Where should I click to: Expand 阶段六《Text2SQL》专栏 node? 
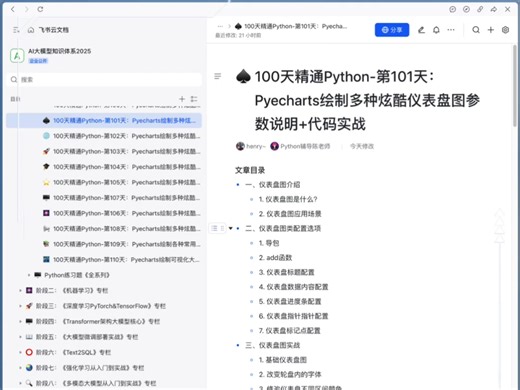tap(20, 352)
